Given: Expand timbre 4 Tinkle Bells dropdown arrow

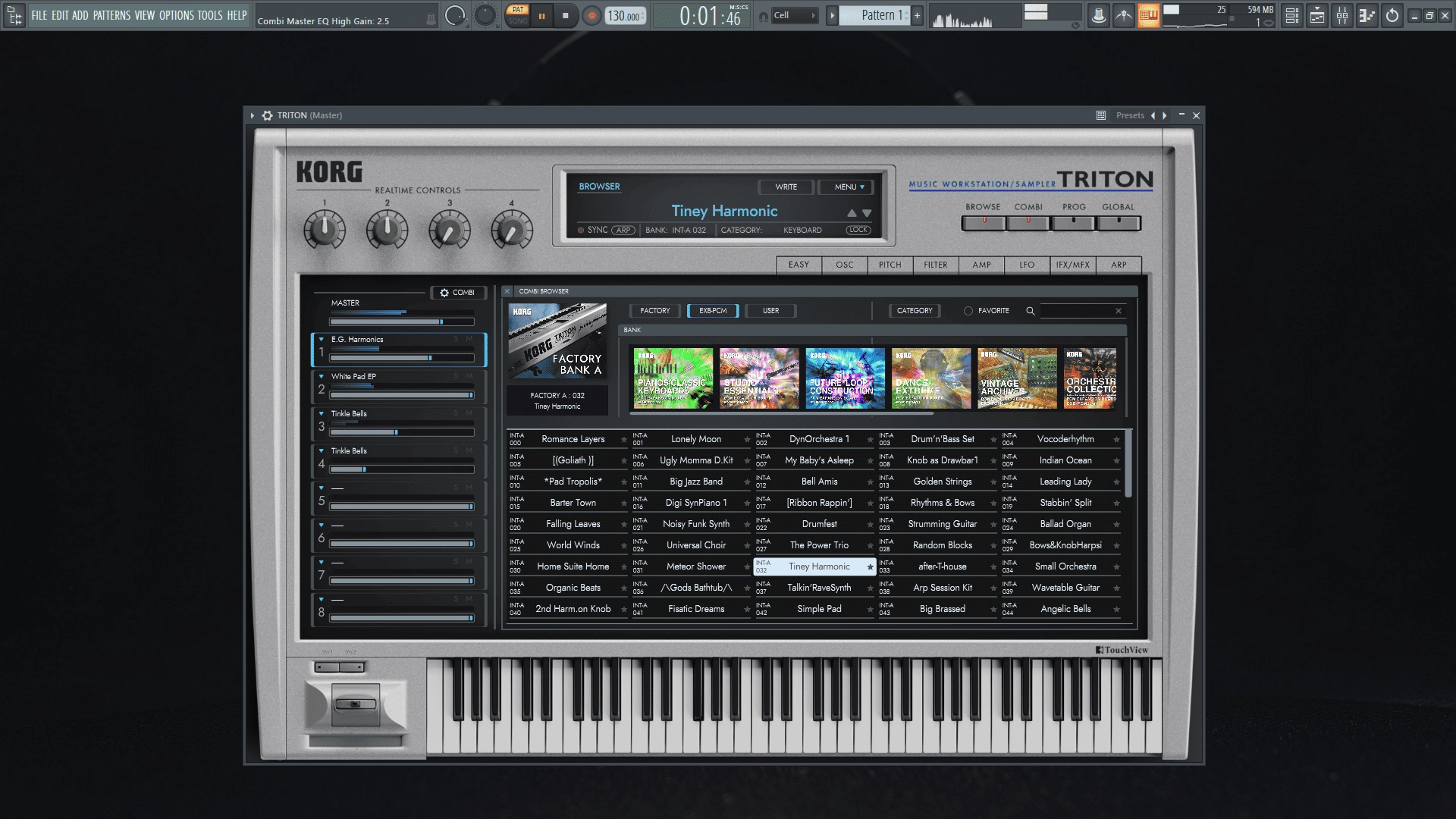Looking at the screenshot, I should pyautogui.click(x=322, y=450).
